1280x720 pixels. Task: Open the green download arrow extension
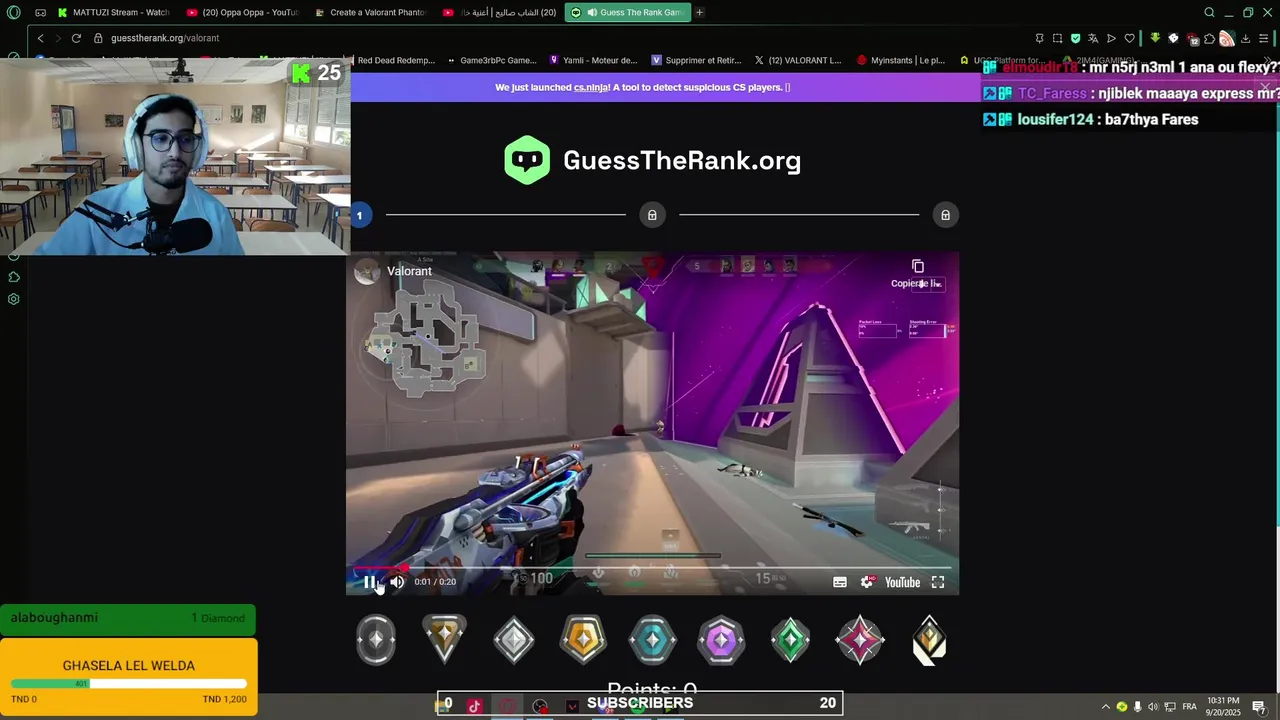(1155, 38)
